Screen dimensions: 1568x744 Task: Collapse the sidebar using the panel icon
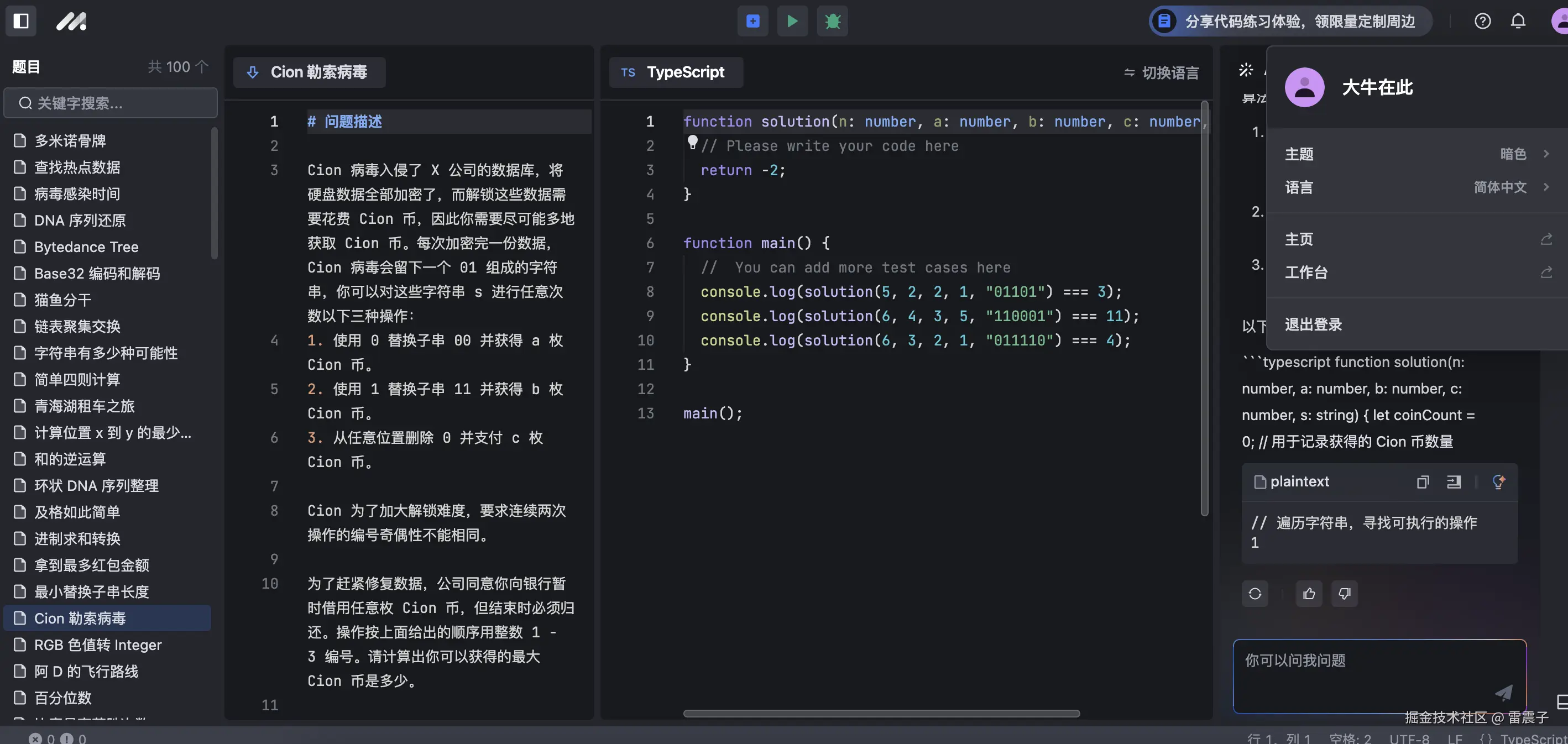pos(20,22)
